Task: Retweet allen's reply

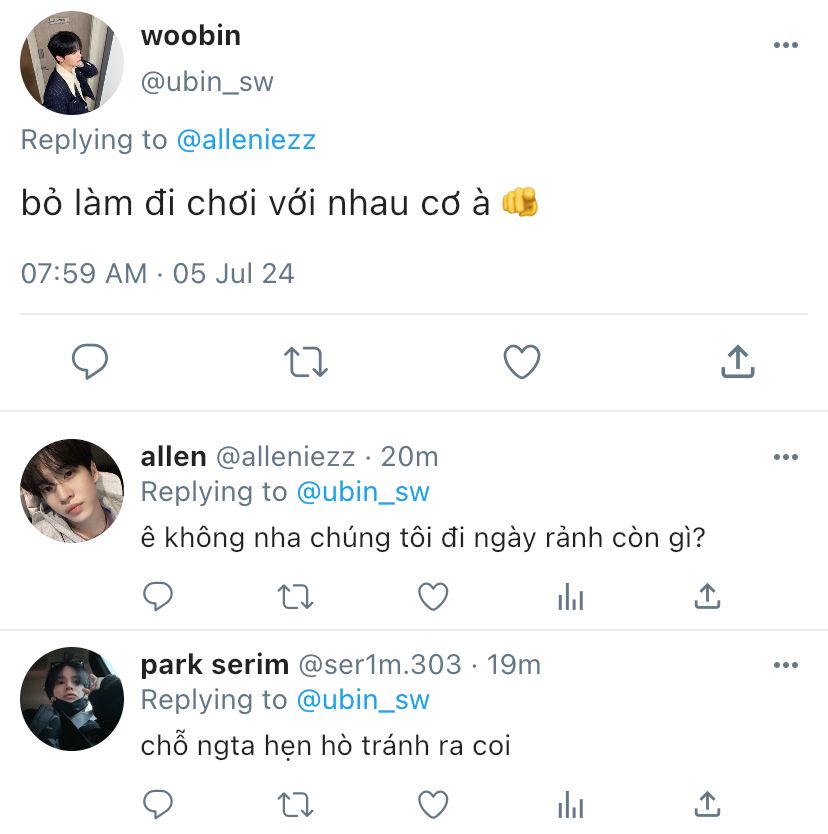Action: click(x=296, y=596)
